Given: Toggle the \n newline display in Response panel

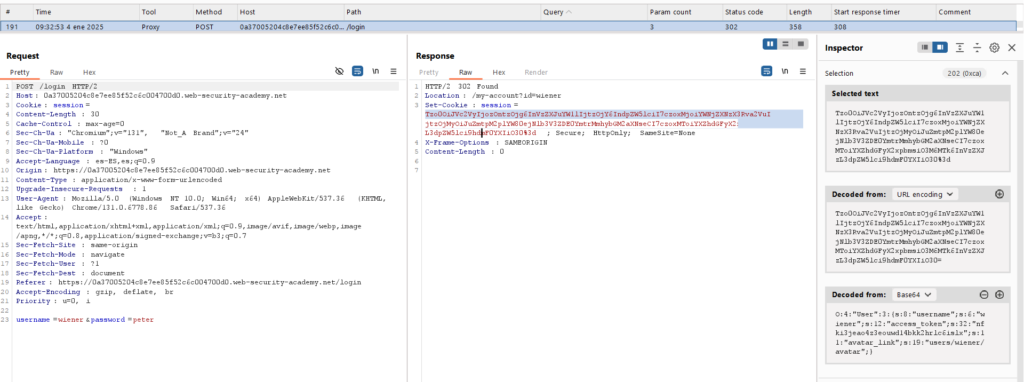Looking at the screenshot, I should 784,71.
